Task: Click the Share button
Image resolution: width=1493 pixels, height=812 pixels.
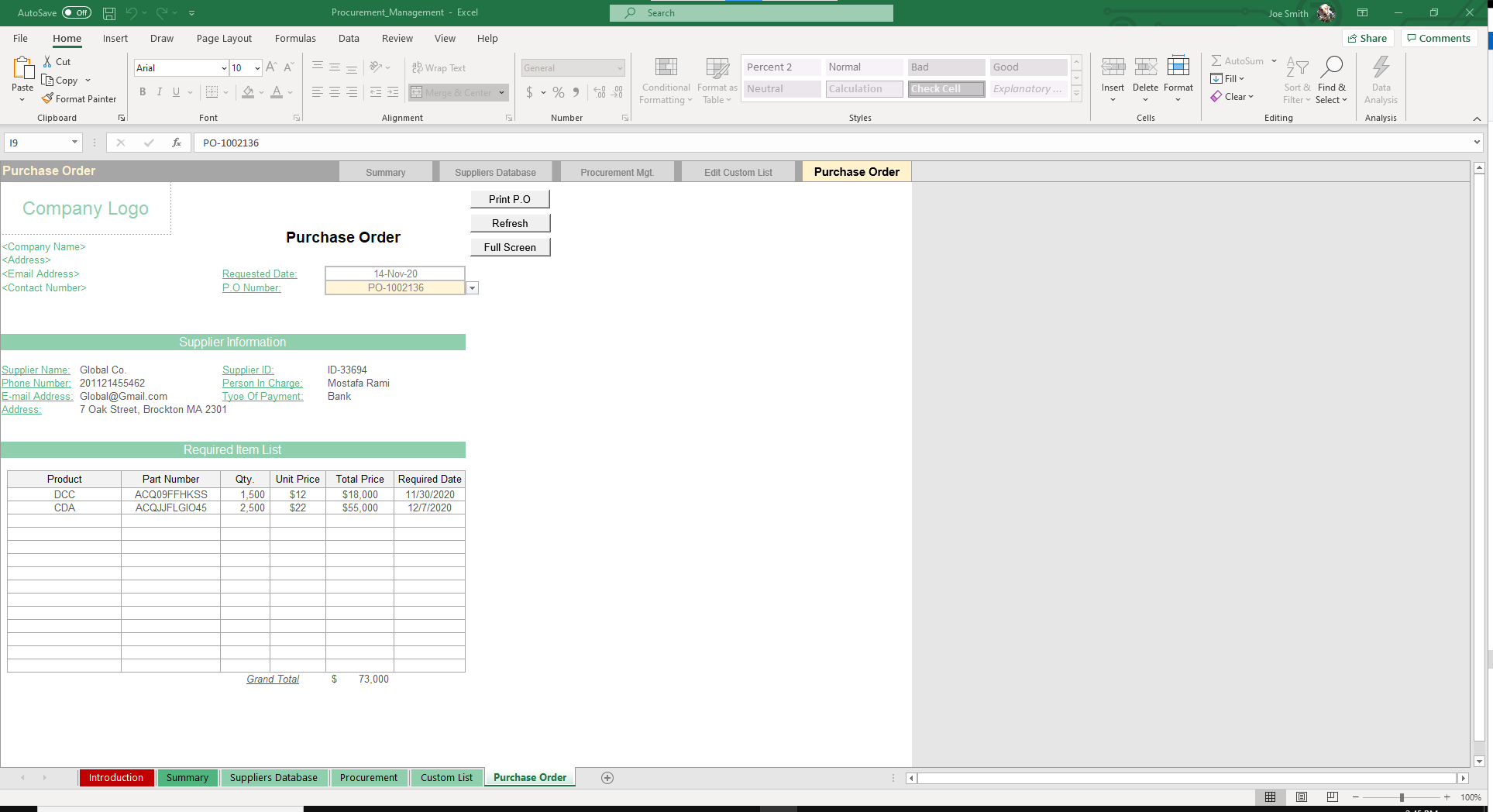Action: click(x=1367, y=38)
